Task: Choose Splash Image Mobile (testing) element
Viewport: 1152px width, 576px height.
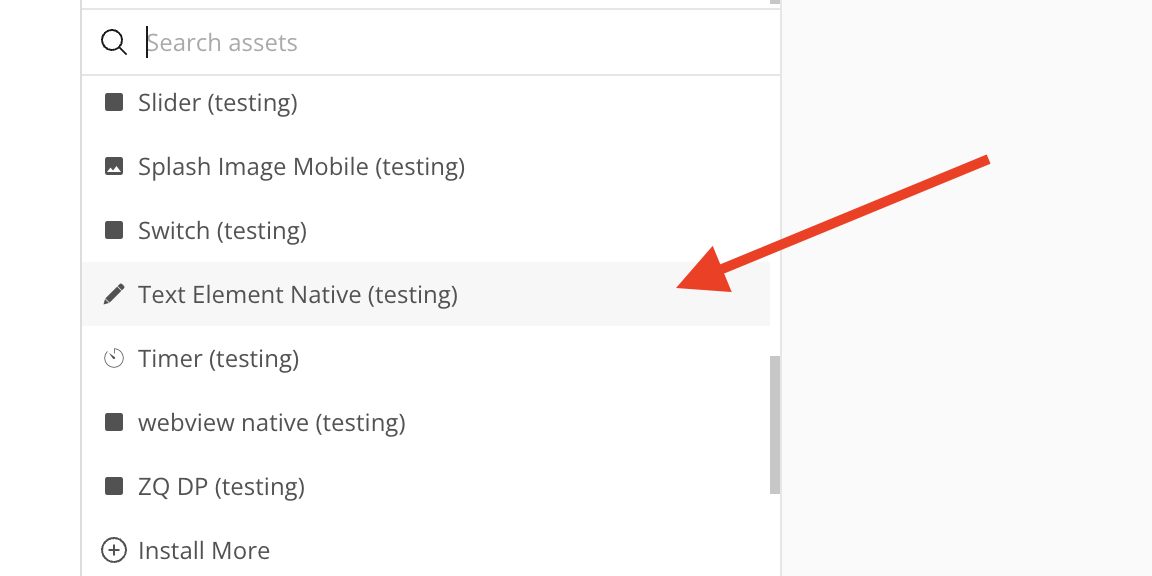Action: coord(301,166)
